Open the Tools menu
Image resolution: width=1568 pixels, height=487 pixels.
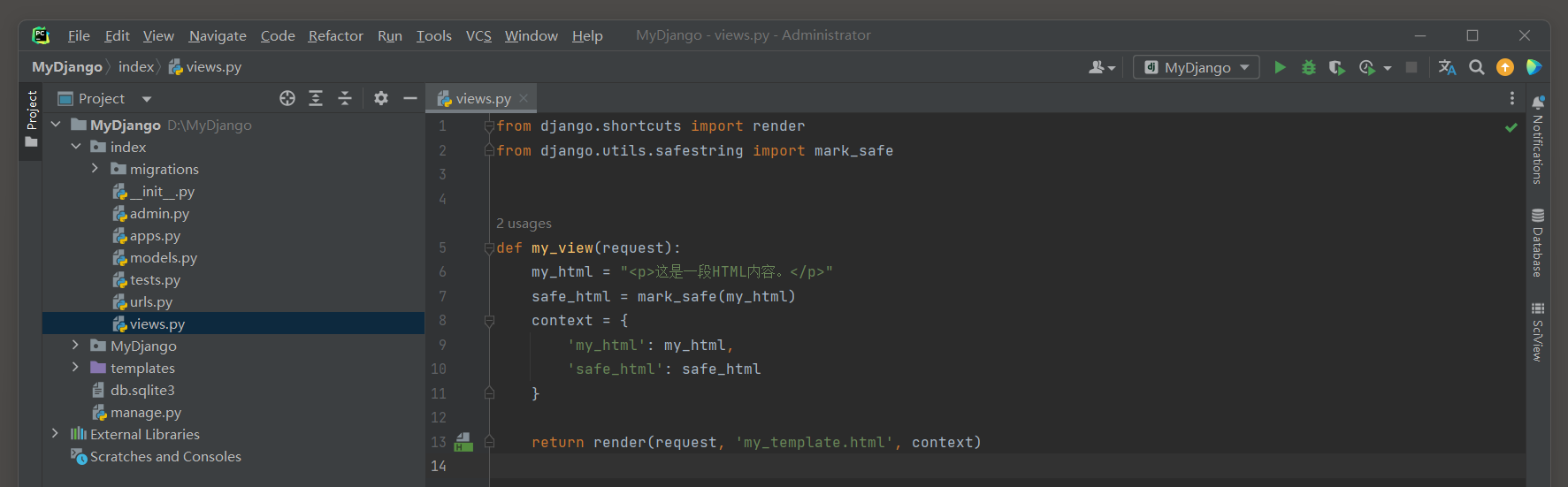pos(433,35)
